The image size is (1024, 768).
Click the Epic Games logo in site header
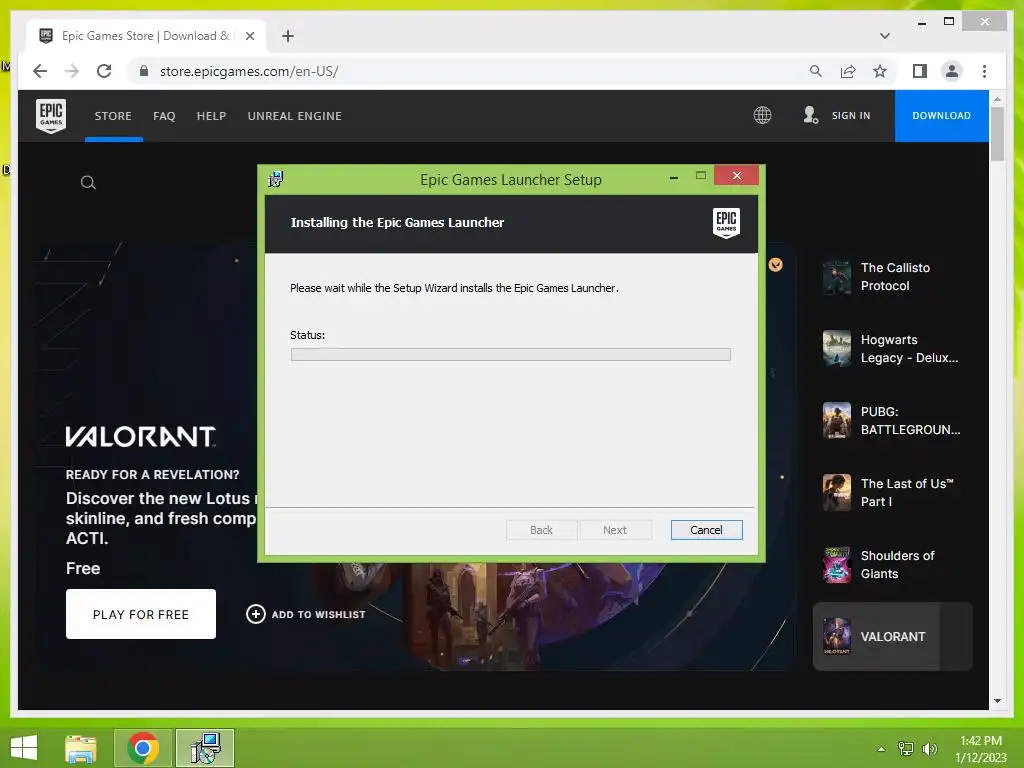click(51, 116)
